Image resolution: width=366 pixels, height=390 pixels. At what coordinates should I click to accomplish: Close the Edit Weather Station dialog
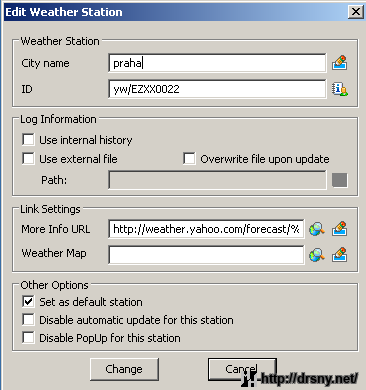point(356,12)
